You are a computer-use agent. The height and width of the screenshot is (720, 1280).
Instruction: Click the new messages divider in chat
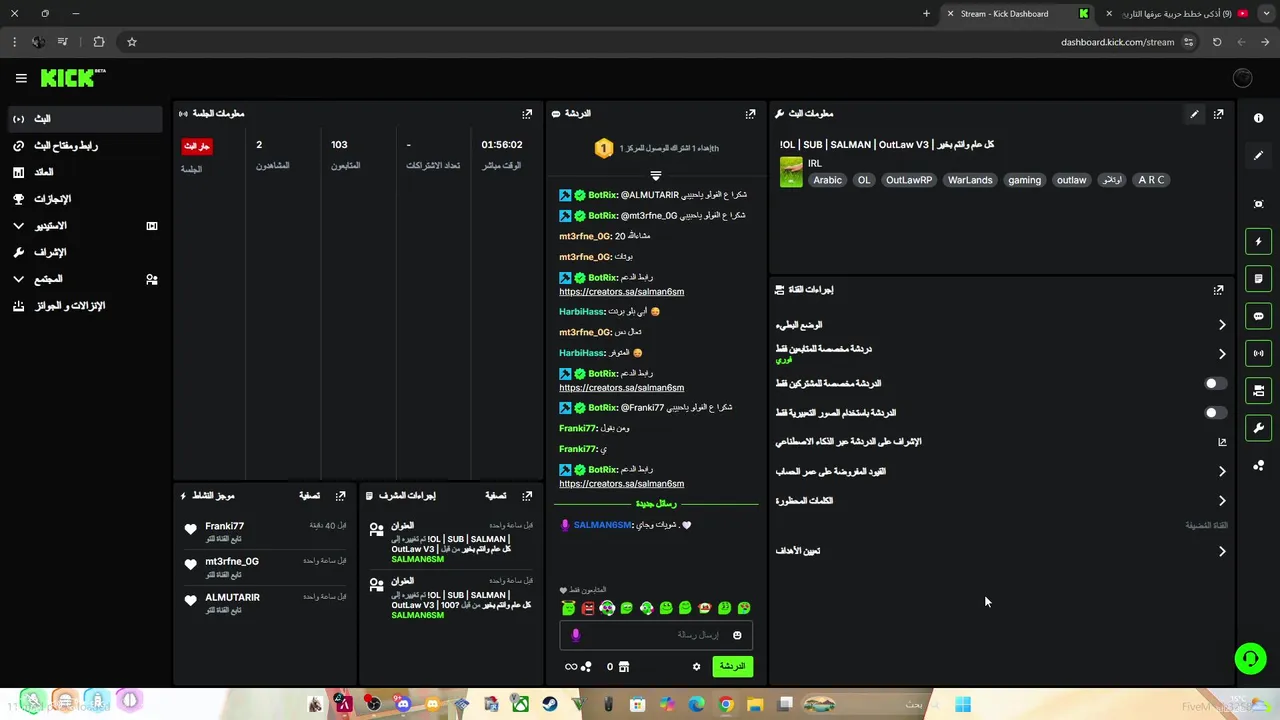tap(655, 504)
